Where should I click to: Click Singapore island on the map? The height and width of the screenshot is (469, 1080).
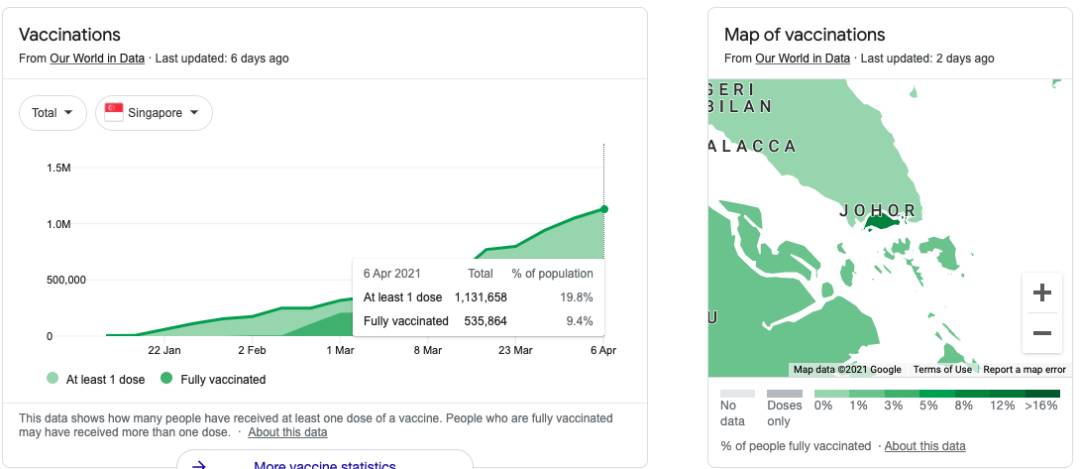pyautogui.click(x=881, y=223)
